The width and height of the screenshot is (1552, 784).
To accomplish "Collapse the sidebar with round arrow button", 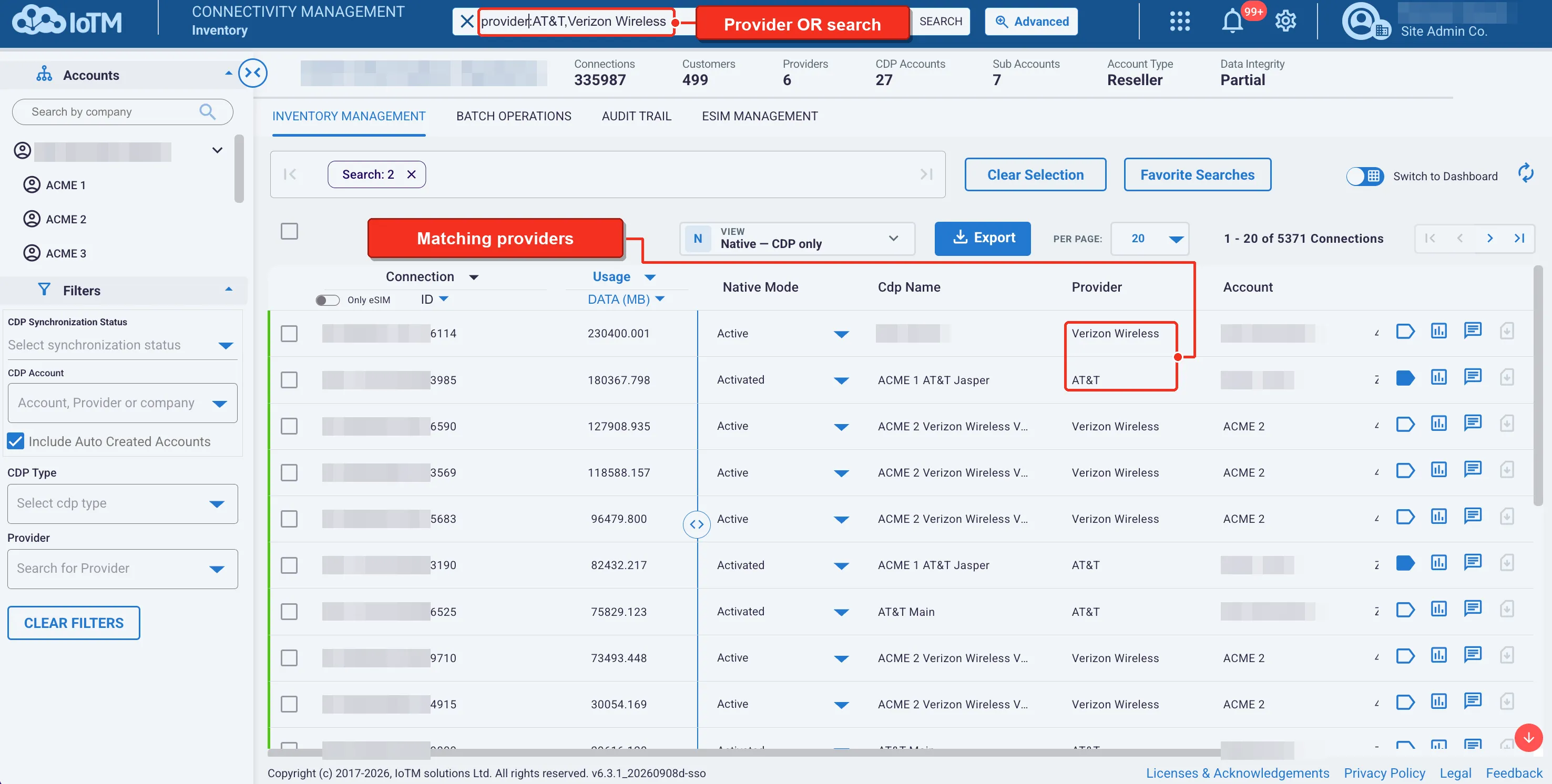I will [x=252, y=73].
